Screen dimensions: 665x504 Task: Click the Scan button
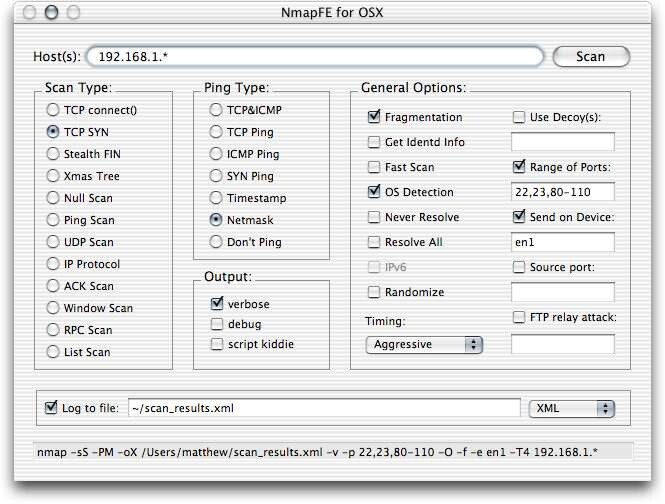point(591,56)
